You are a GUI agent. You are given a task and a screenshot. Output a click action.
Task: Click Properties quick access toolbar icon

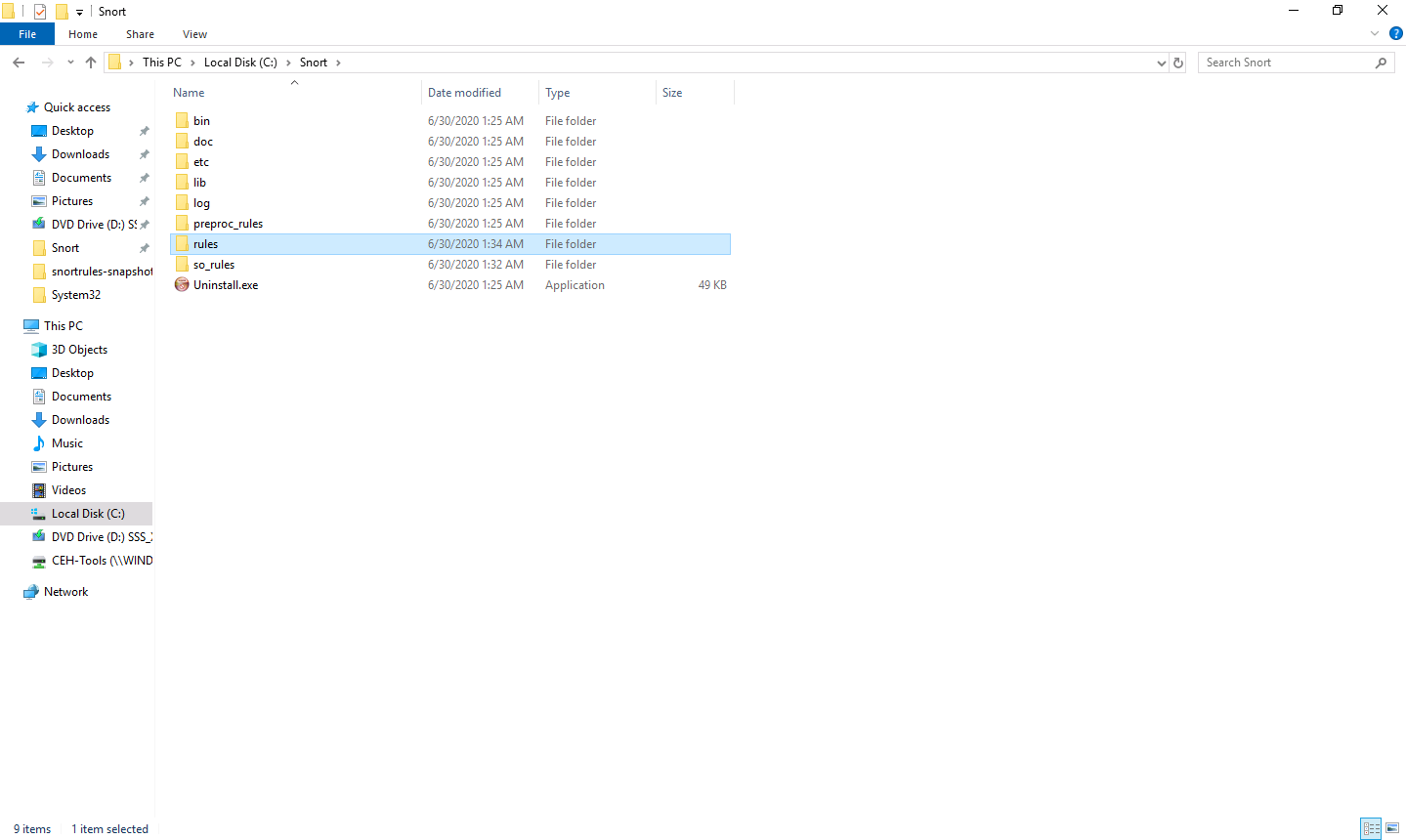point(40,12)
